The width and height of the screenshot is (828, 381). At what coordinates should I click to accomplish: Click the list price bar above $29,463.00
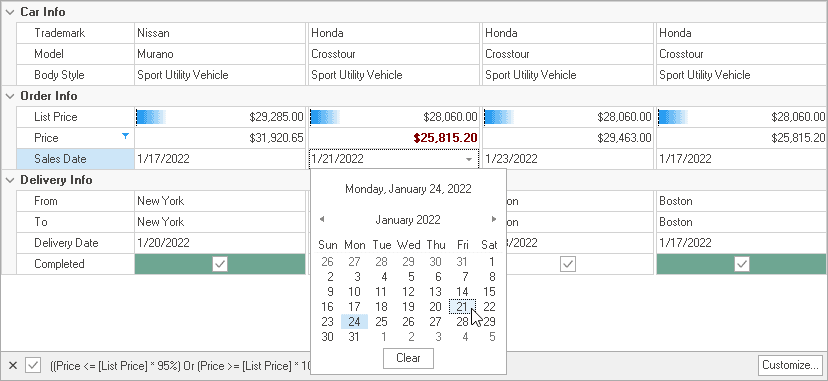point(568,117)
